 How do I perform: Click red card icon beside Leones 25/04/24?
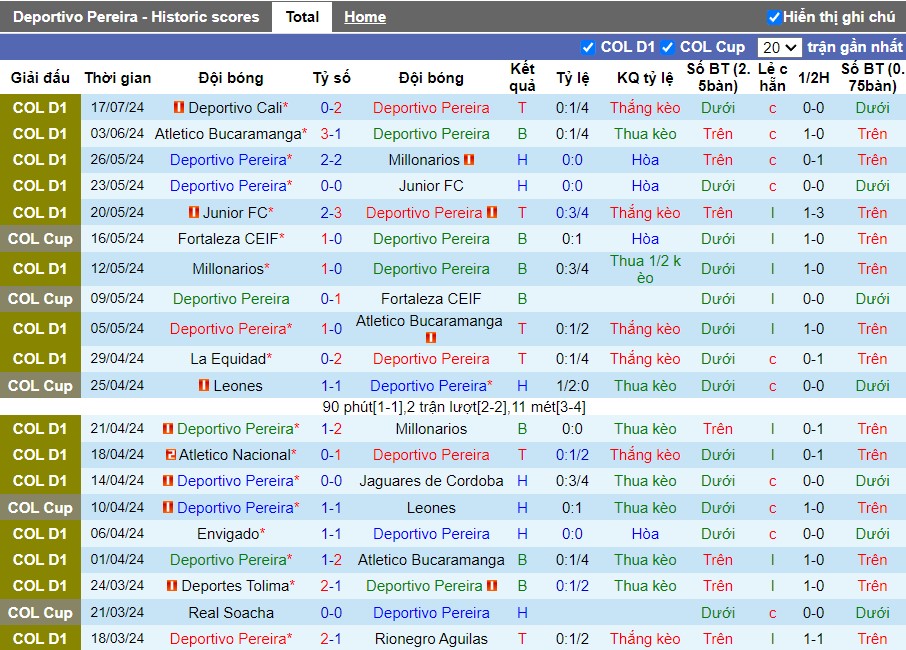point(204,385)
